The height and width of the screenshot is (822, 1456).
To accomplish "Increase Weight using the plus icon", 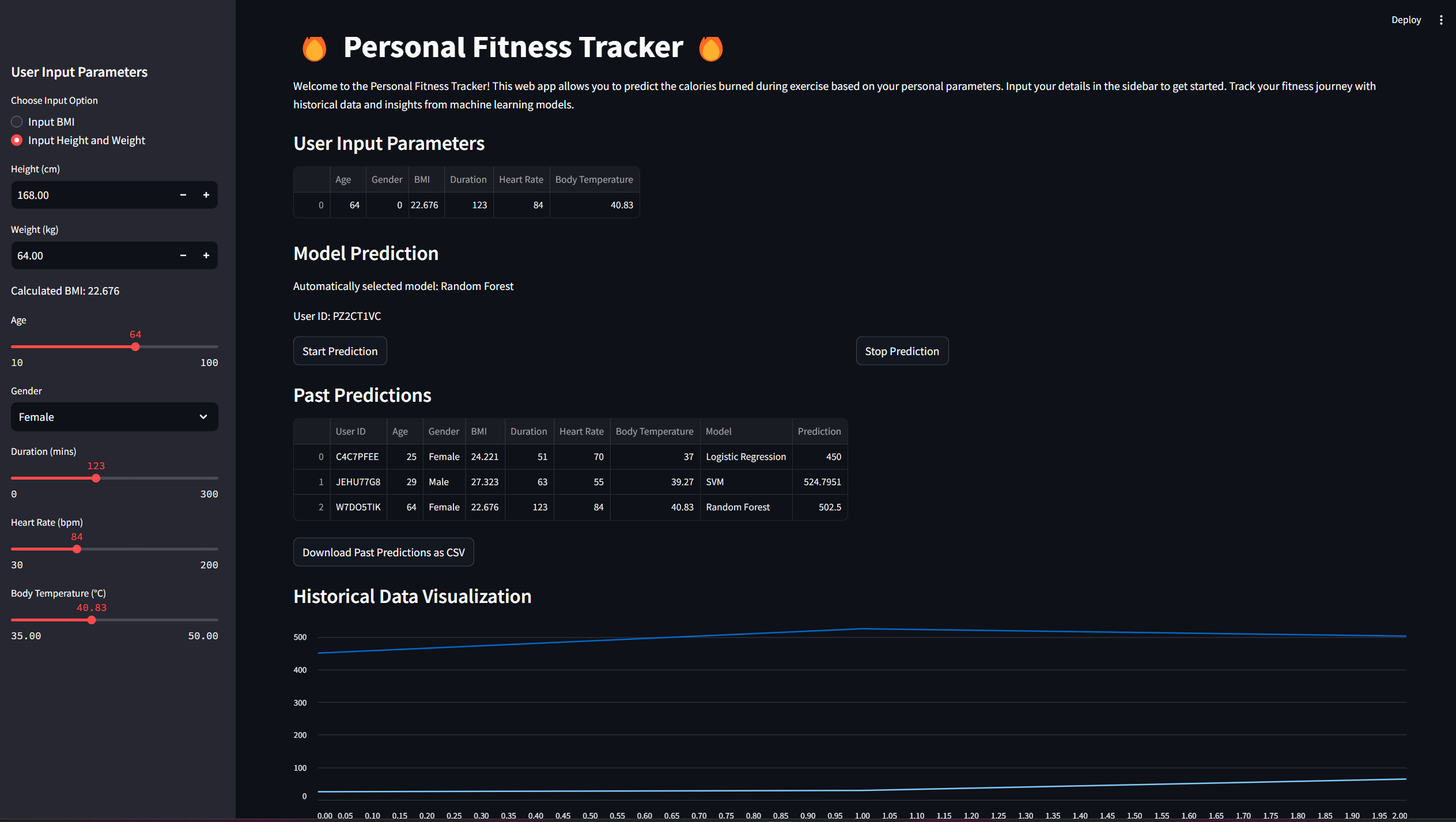I will pos(206,255).
